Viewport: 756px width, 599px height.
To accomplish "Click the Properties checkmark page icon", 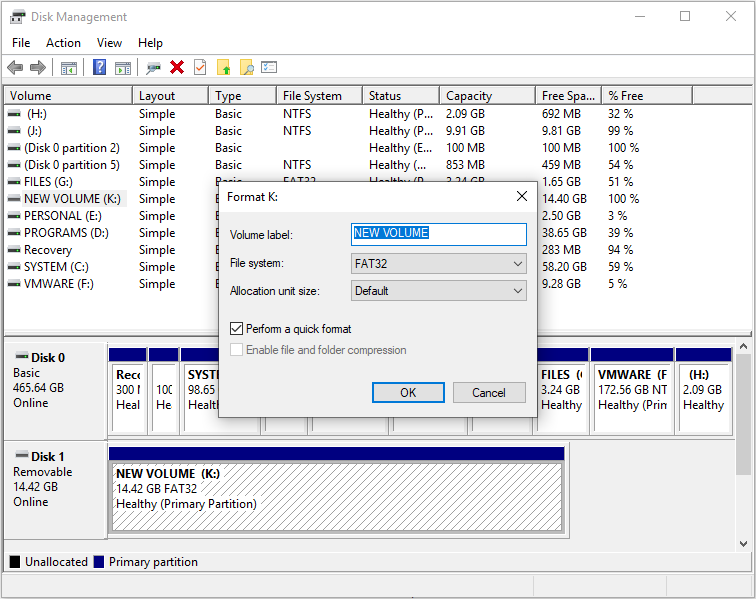I will click(x=200, y=67).
